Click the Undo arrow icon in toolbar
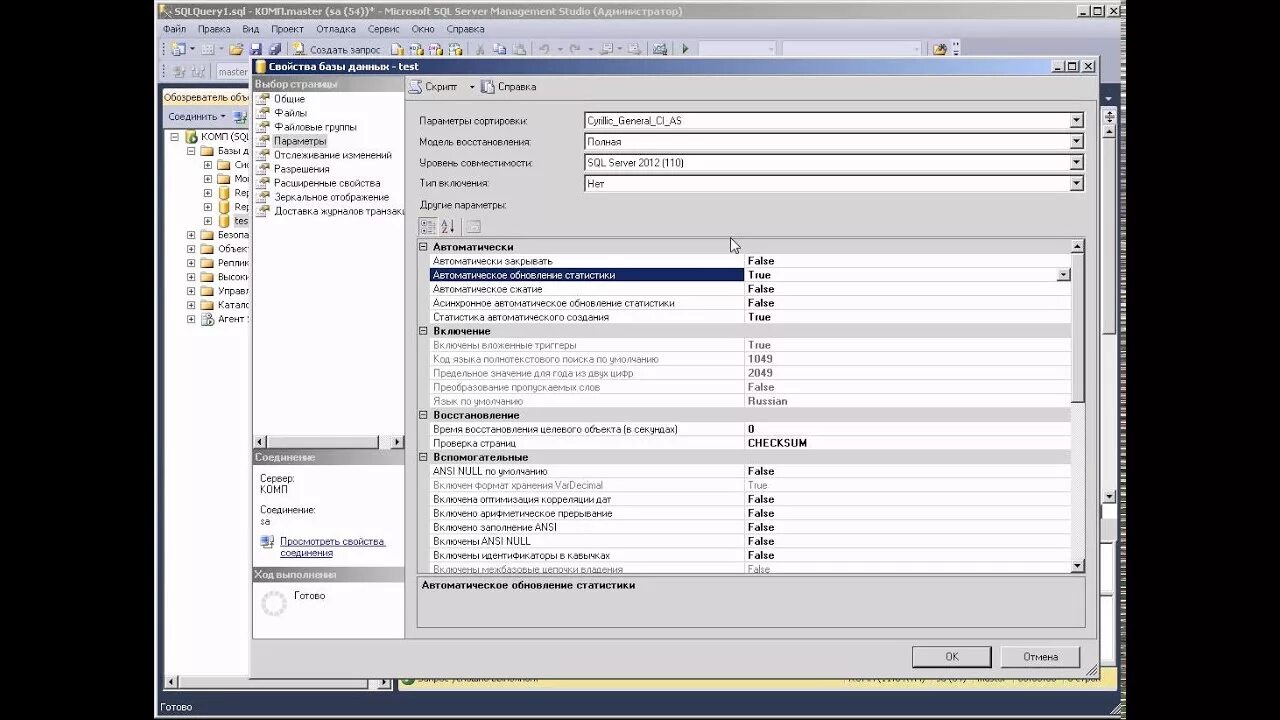Image resolution: width=1280 pixels, height=720 pixels. [x=544, y=48]
